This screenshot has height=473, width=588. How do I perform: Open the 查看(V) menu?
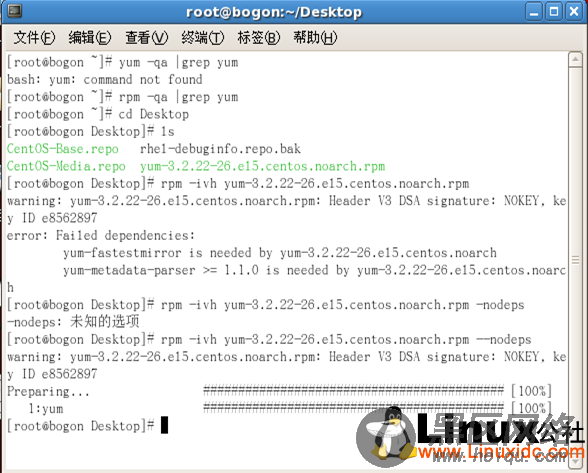point(146,38)
